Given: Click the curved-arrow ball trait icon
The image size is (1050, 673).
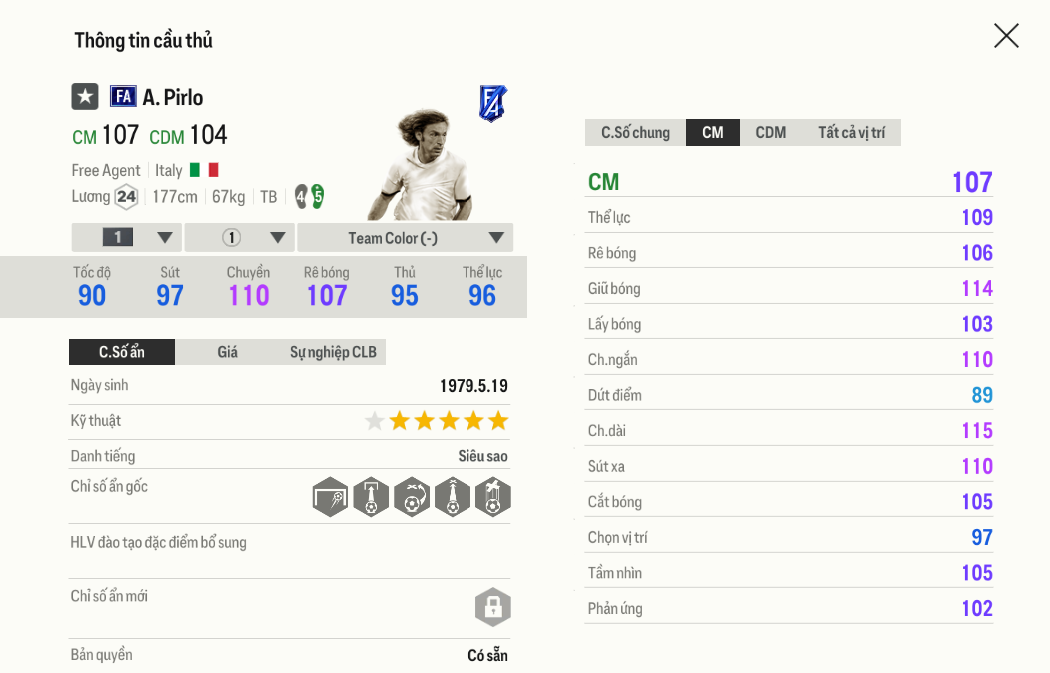Looking at the screenshot, I should (412, 497).
